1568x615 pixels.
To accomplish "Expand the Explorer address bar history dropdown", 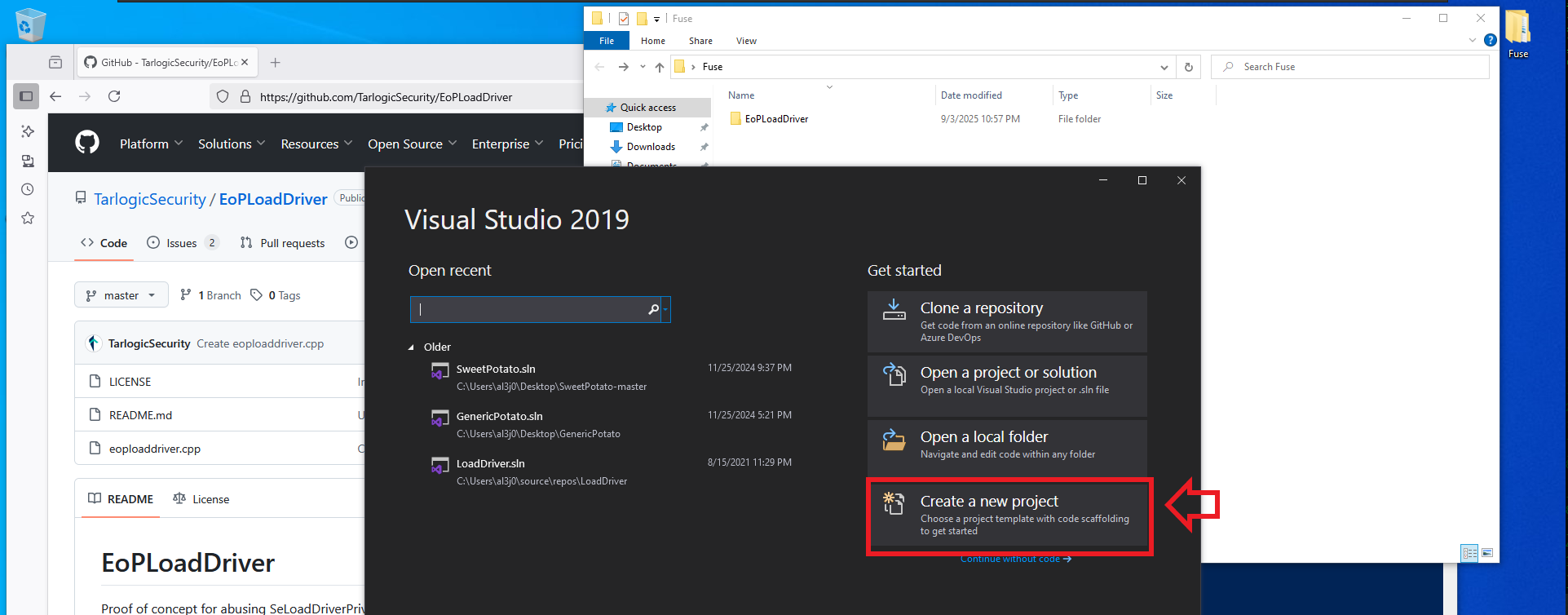I will click(1164, 67).
